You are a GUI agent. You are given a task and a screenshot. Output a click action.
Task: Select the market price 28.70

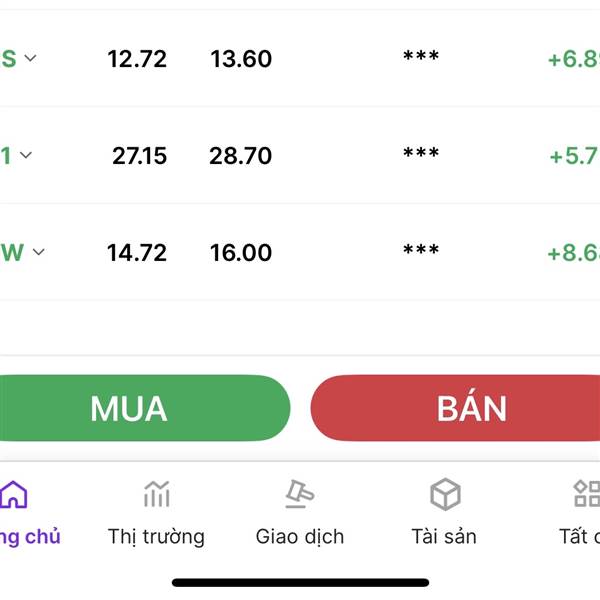[241, 156]
